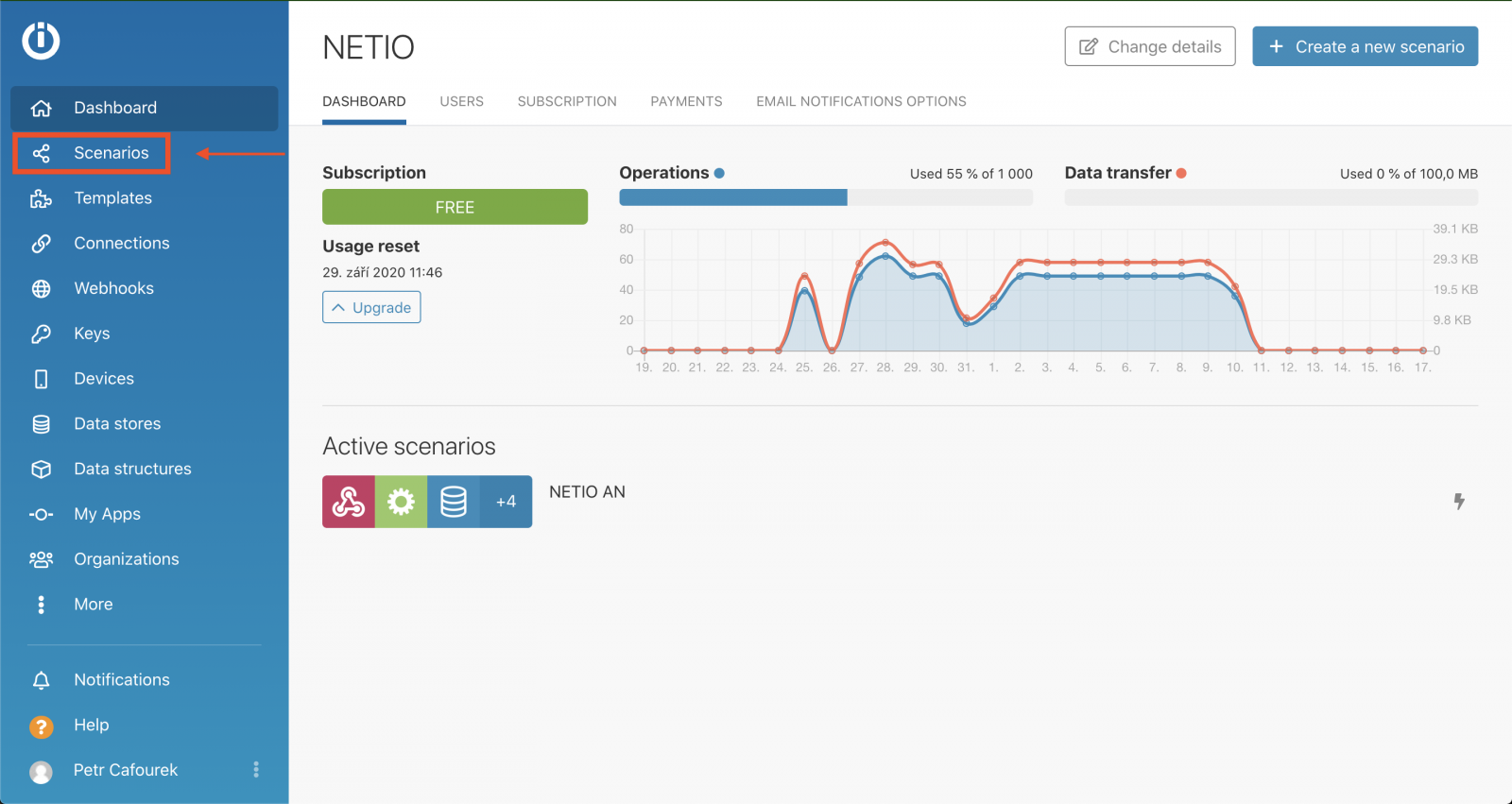Click the Active scenarios heading
1512x804 pixels.
(409, 446)
